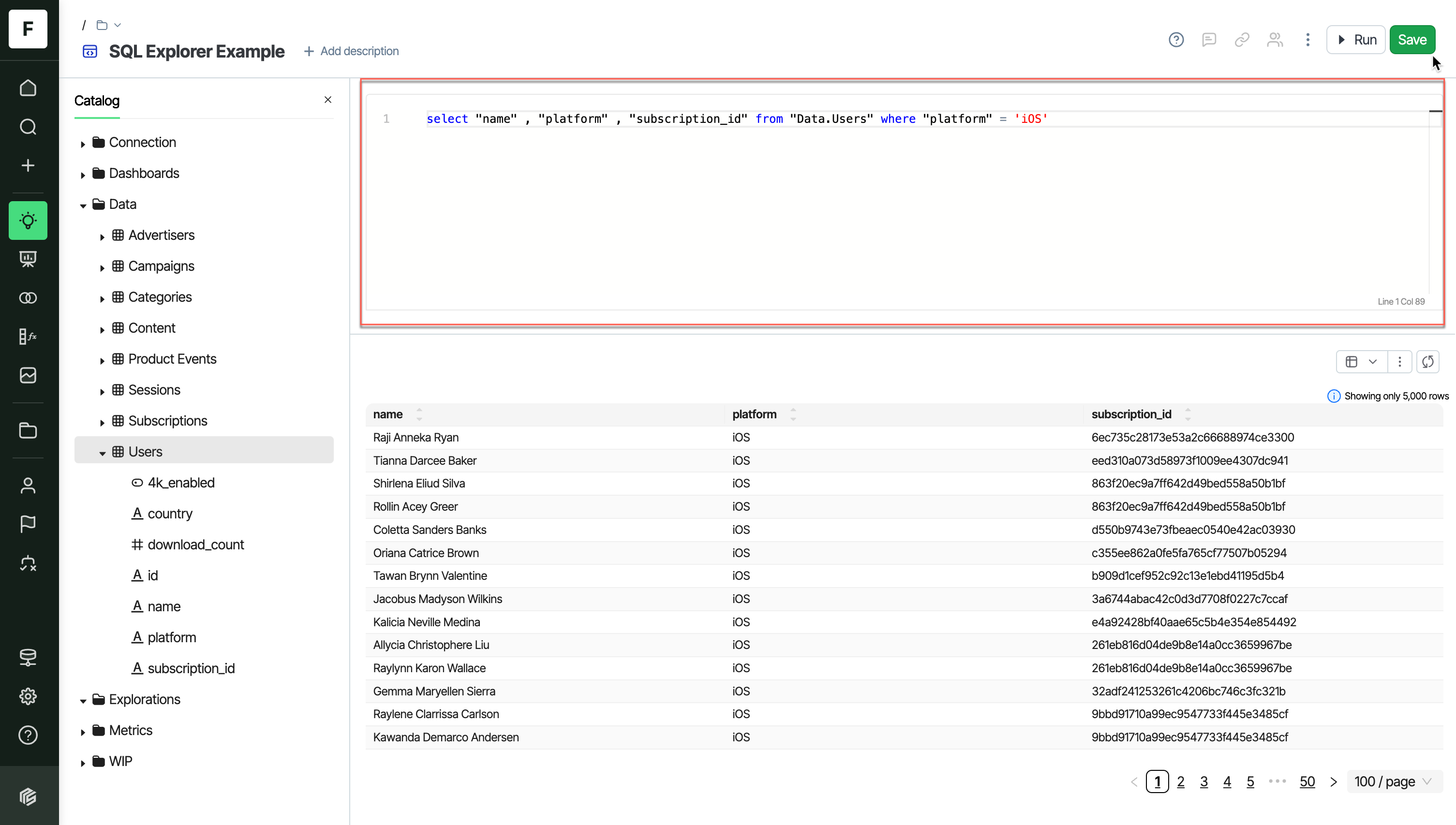Open the rows per page dropdown
This screenshot has height=825, width=1456.
click(1394, 782)
